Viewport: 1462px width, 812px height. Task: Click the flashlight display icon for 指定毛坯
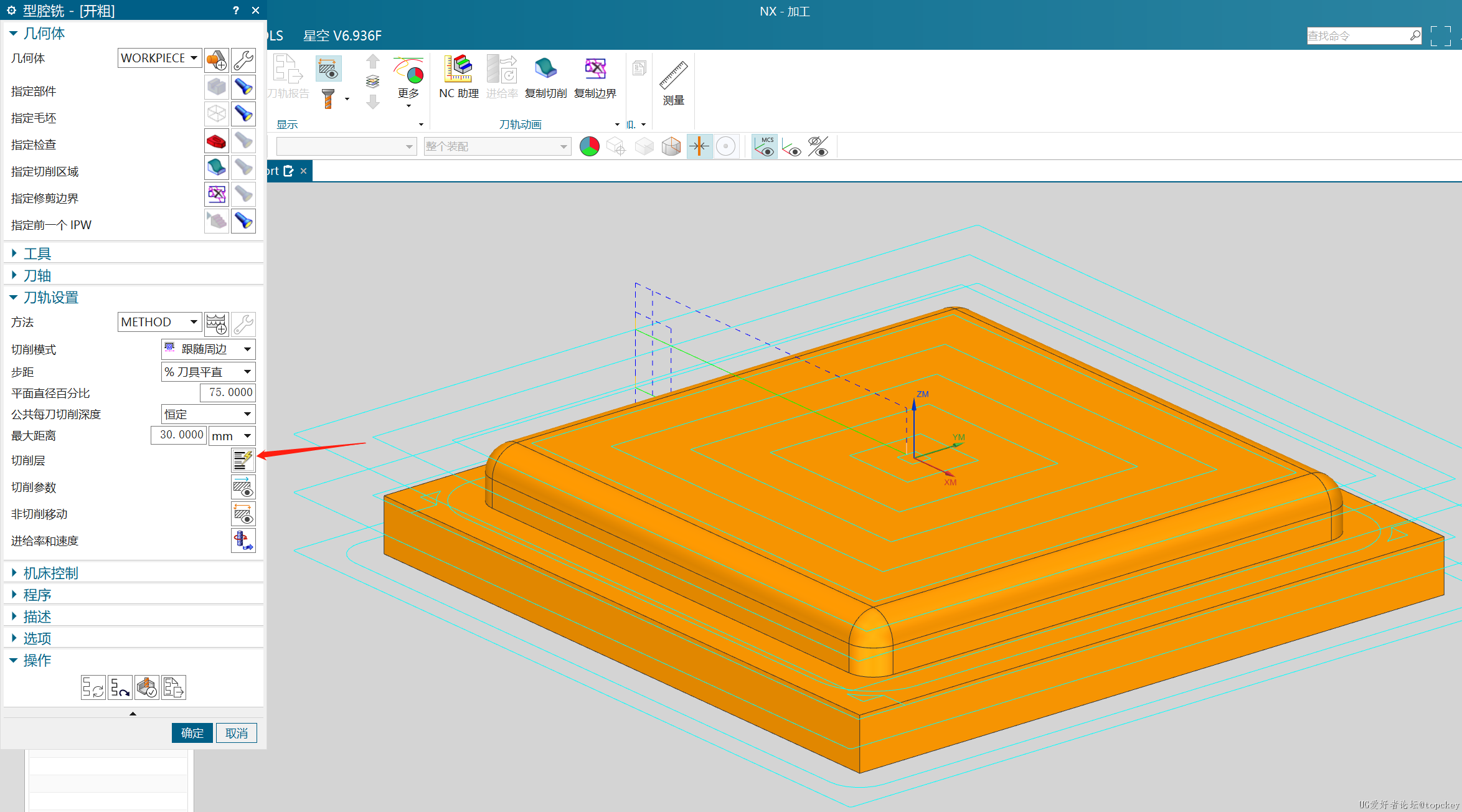pyautogui.click(x=243, y=114)
